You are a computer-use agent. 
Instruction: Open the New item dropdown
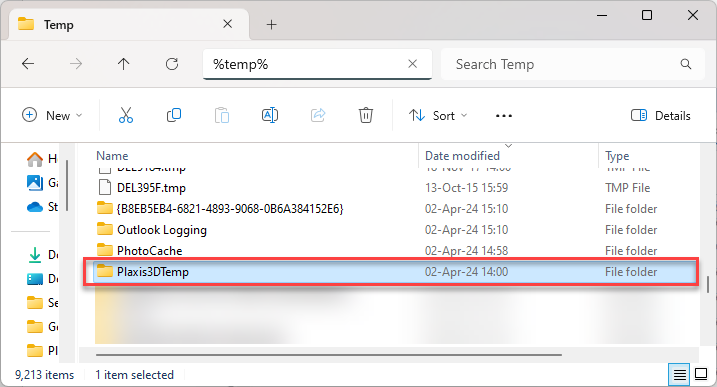pos(52,115)
